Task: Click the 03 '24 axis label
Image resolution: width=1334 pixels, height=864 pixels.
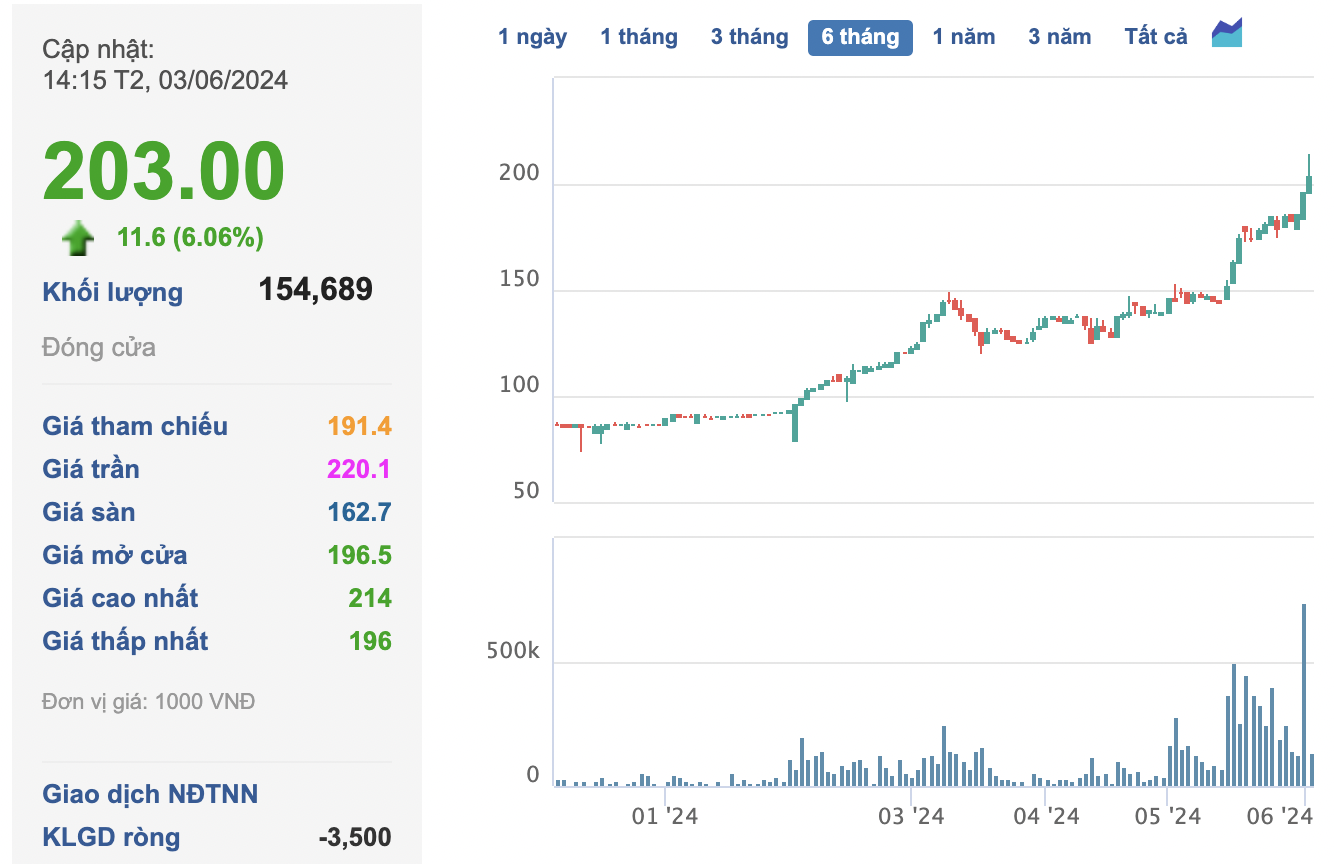Action: point(912,817)
